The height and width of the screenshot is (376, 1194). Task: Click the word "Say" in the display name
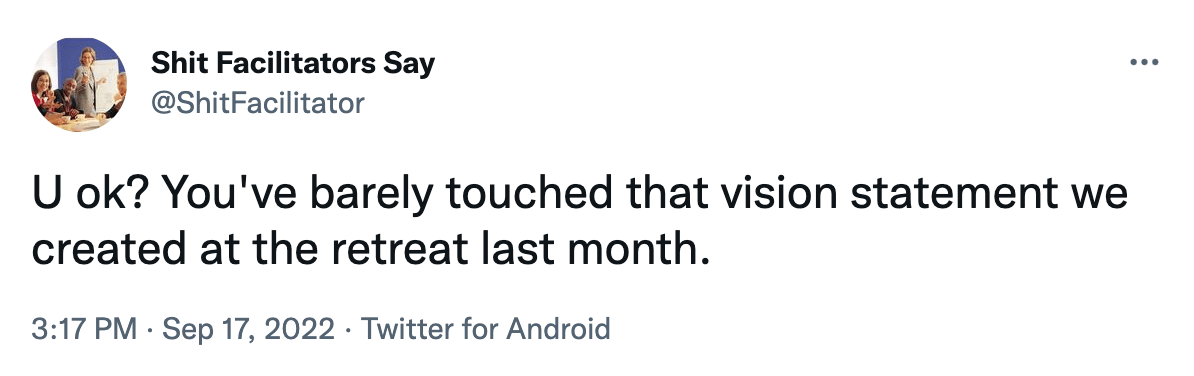[x=408, y=65]
